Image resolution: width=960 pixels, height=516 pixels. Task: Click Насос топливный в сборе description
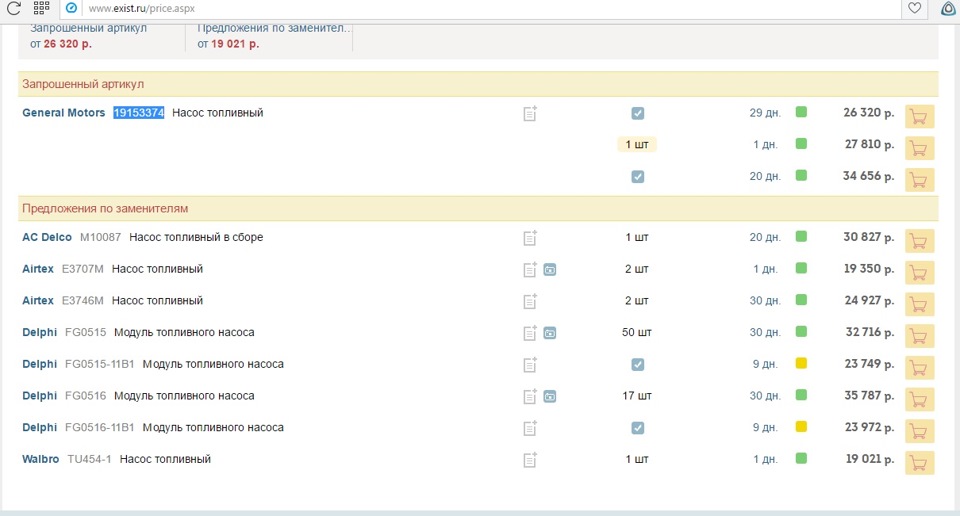pyautogui.click(x=196, y=237)
